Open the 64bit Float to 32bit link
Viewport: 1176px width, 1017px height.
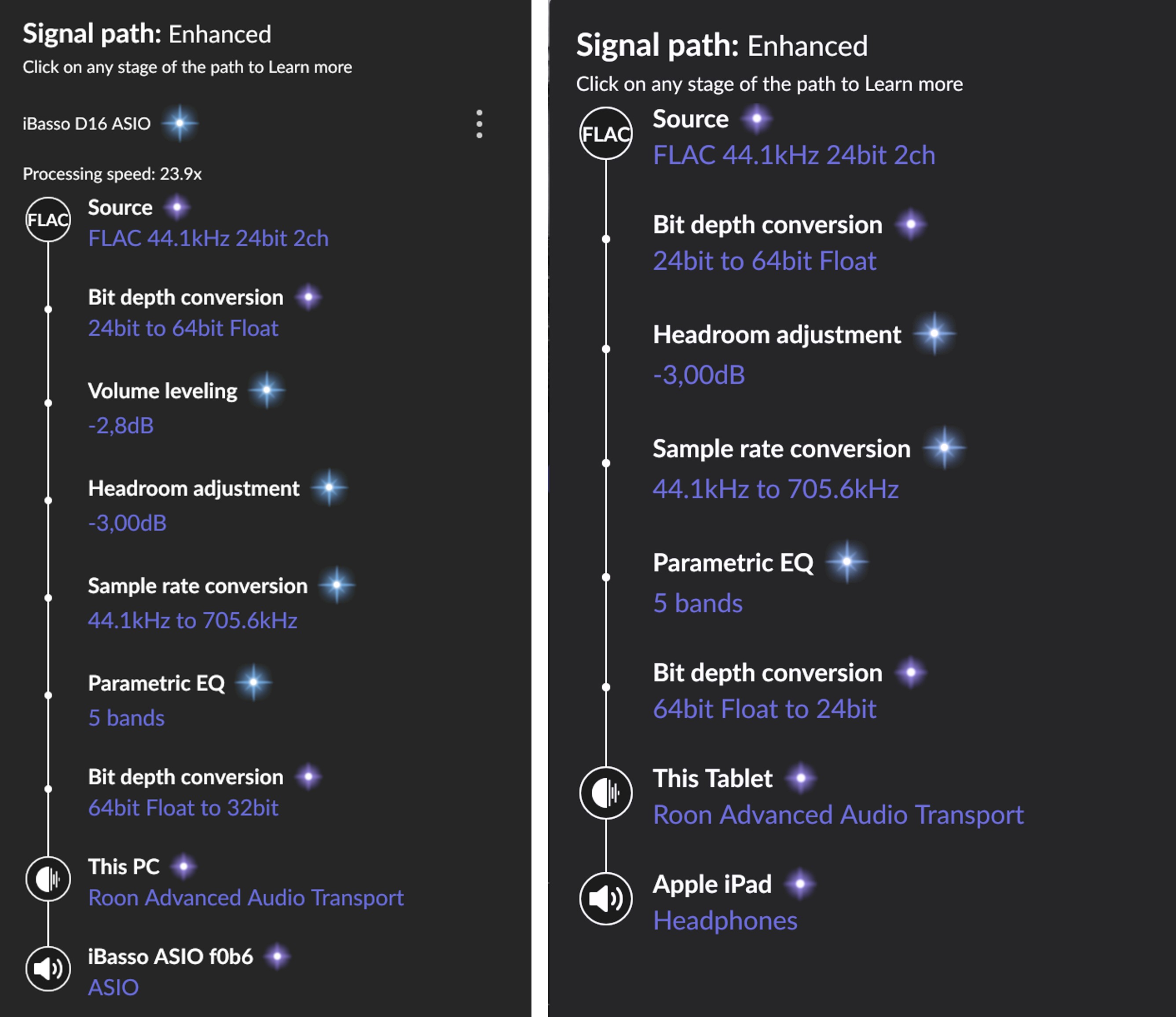pyautogui.click(x=183, y=808)
